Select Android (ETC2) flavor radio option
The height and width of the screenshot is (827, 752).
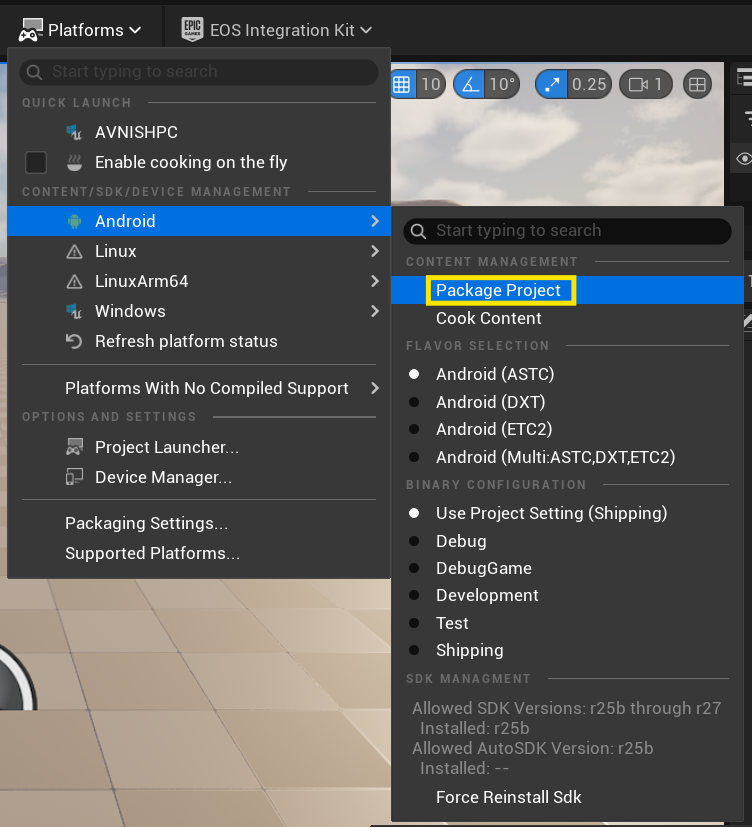[415, 429]
